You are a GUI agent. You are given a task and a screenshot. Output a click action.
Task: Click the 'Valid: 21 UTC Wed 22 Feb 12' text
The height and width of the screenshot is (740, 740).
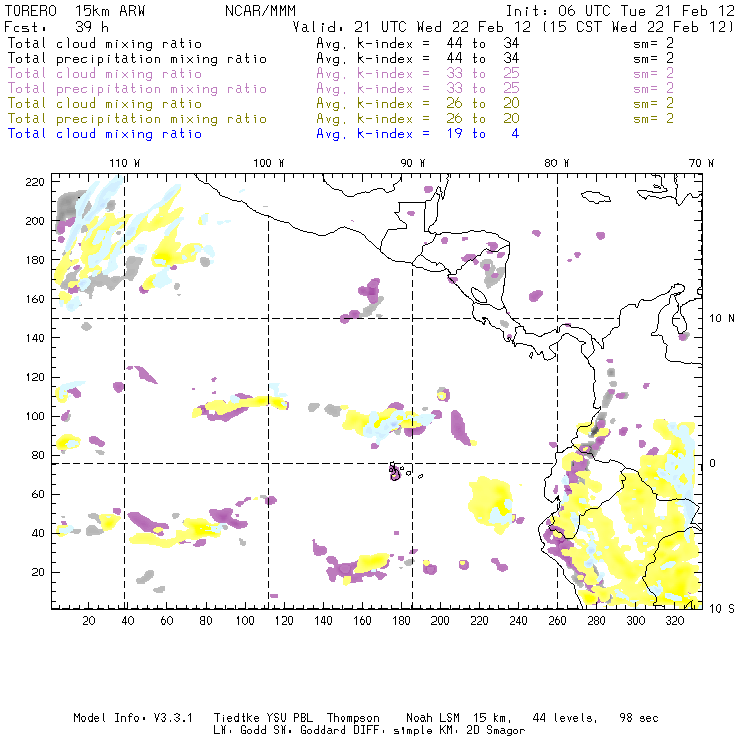tap(412, 27)
